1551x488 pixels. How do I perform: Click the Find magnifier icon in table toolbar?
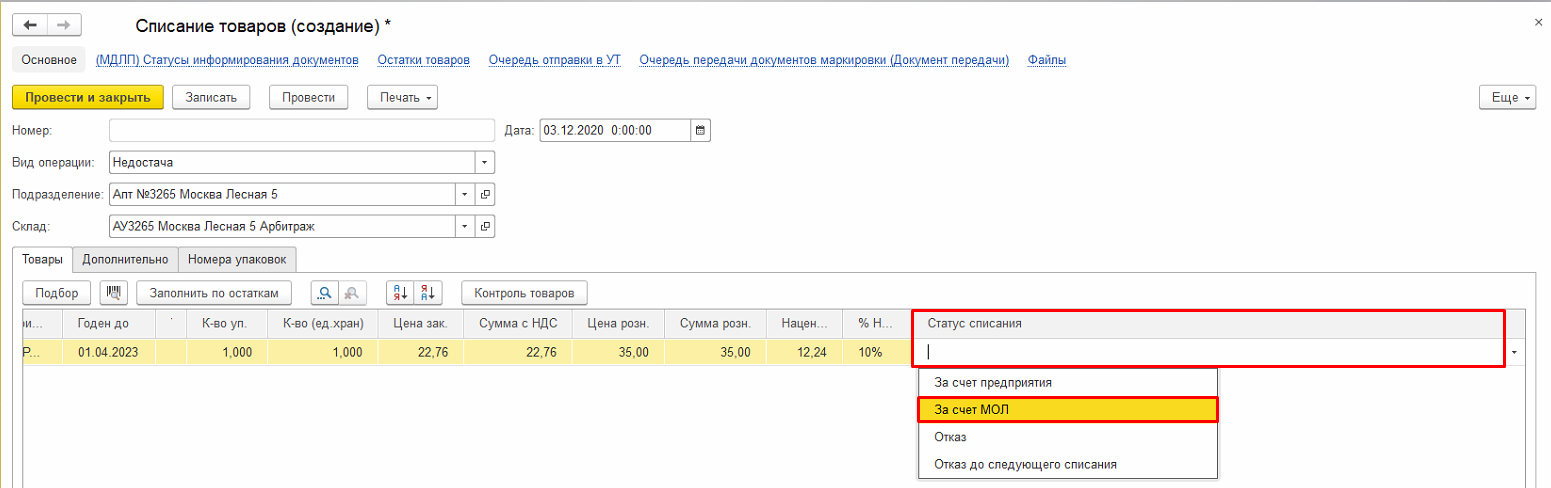325,293
